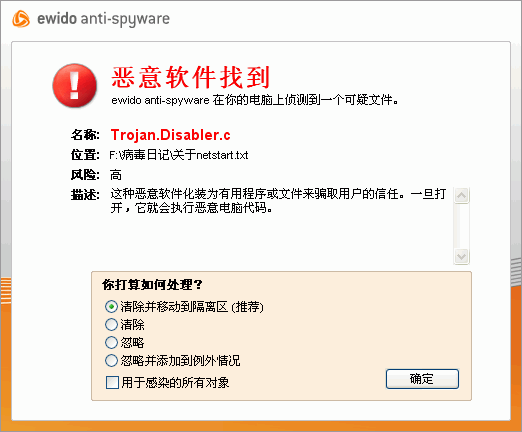Click description scrollbar down arrow

coord(462,256)
